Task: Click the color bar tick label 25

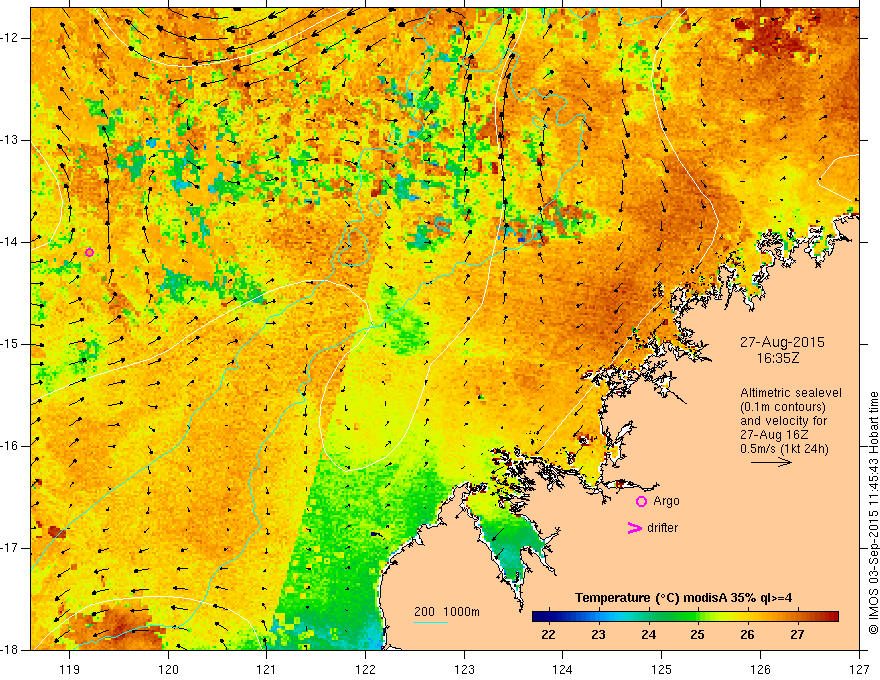Action: [698, 635]
